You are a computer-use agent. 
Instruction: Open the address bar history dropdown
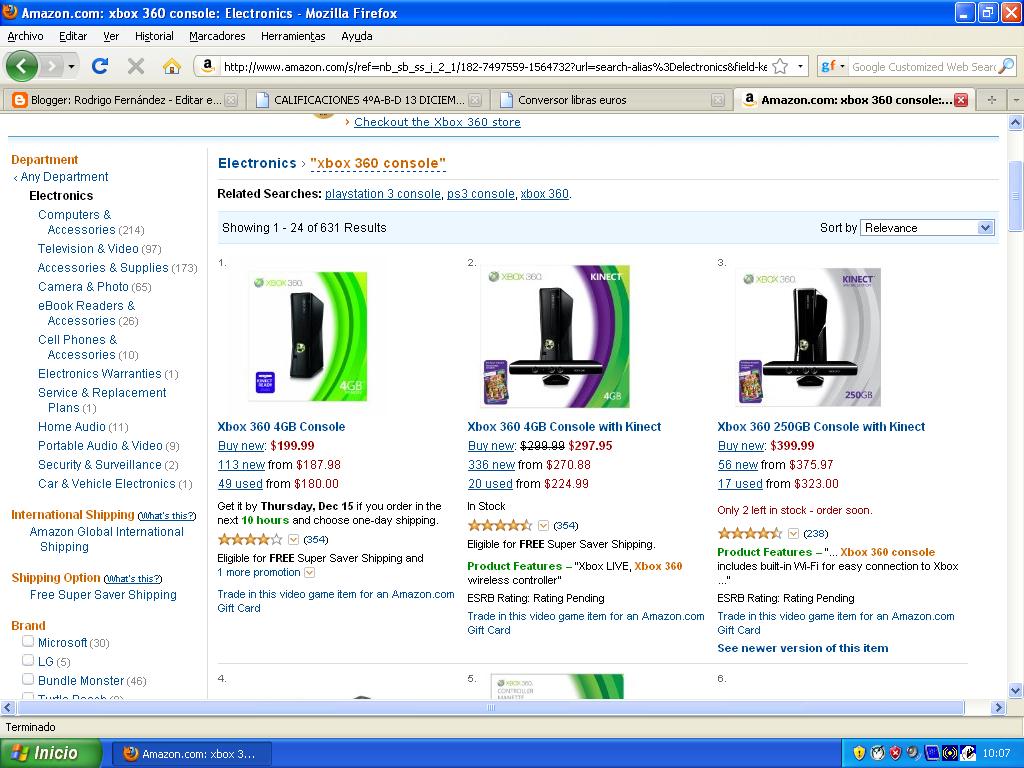(x=800, y=67)
